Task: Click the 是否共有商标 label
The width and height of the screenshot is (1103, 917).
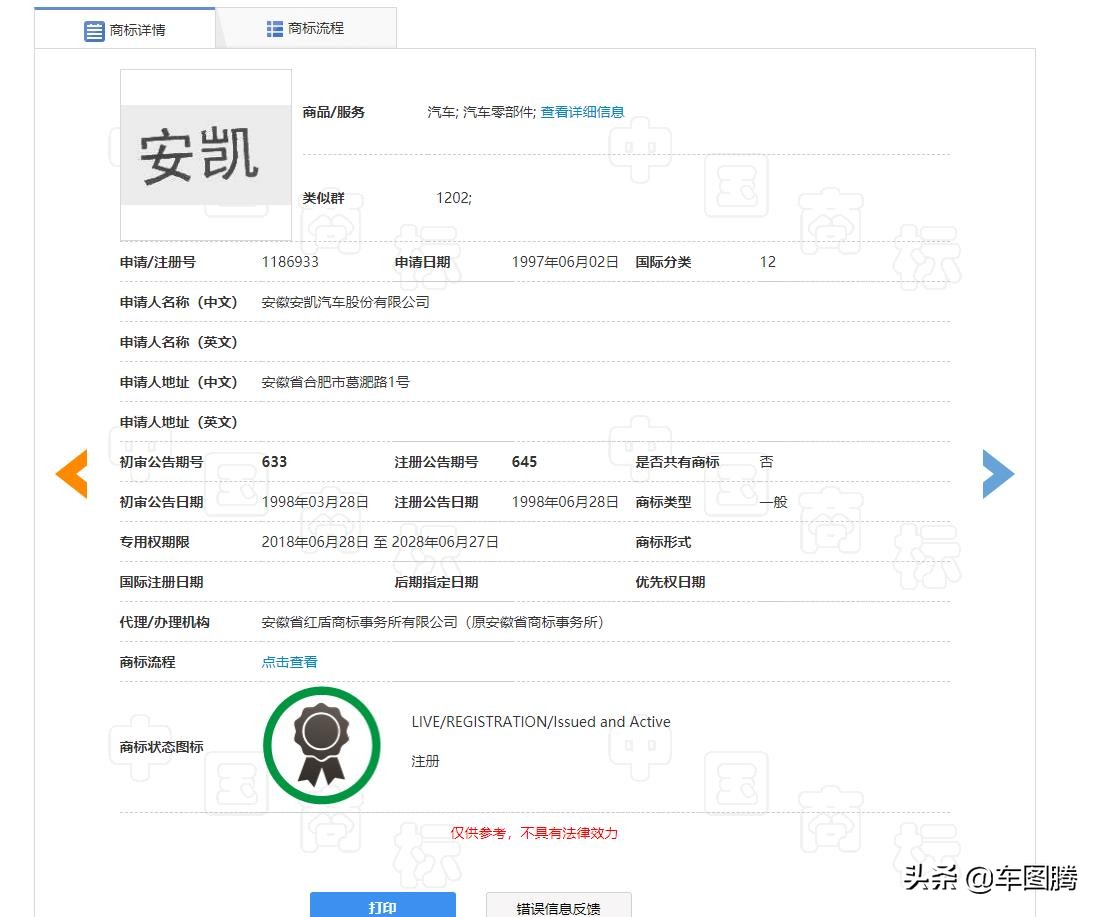Action: pos(677,462)
